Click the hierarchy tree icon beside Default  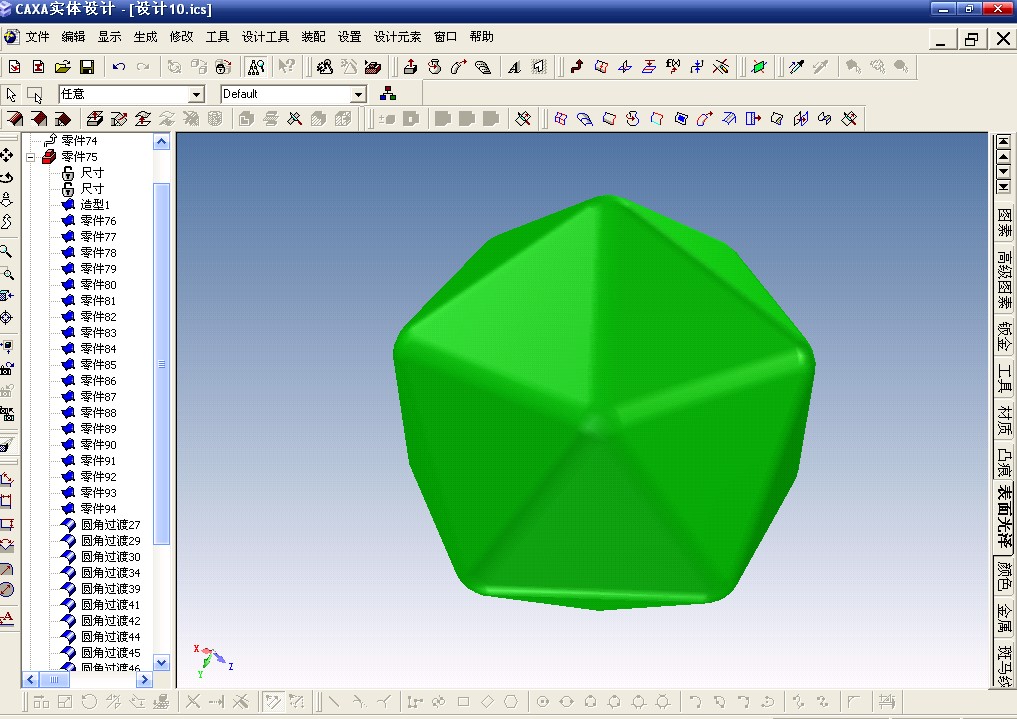(x=388, y=93)
